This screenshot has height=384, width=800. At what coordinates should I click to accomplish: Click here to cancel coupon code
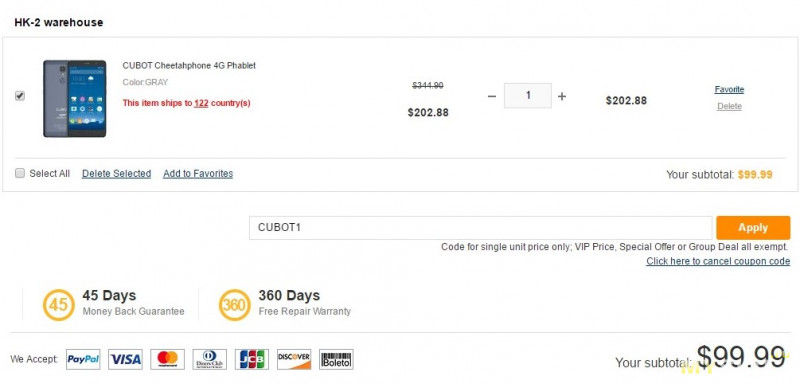[x=718, y=261]
